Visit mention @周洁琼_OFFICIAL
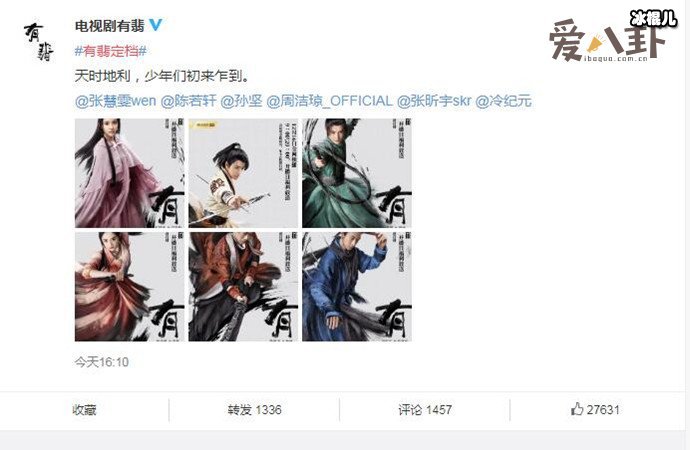This screenshot has height=450, width=690. [x=329, y=101]
